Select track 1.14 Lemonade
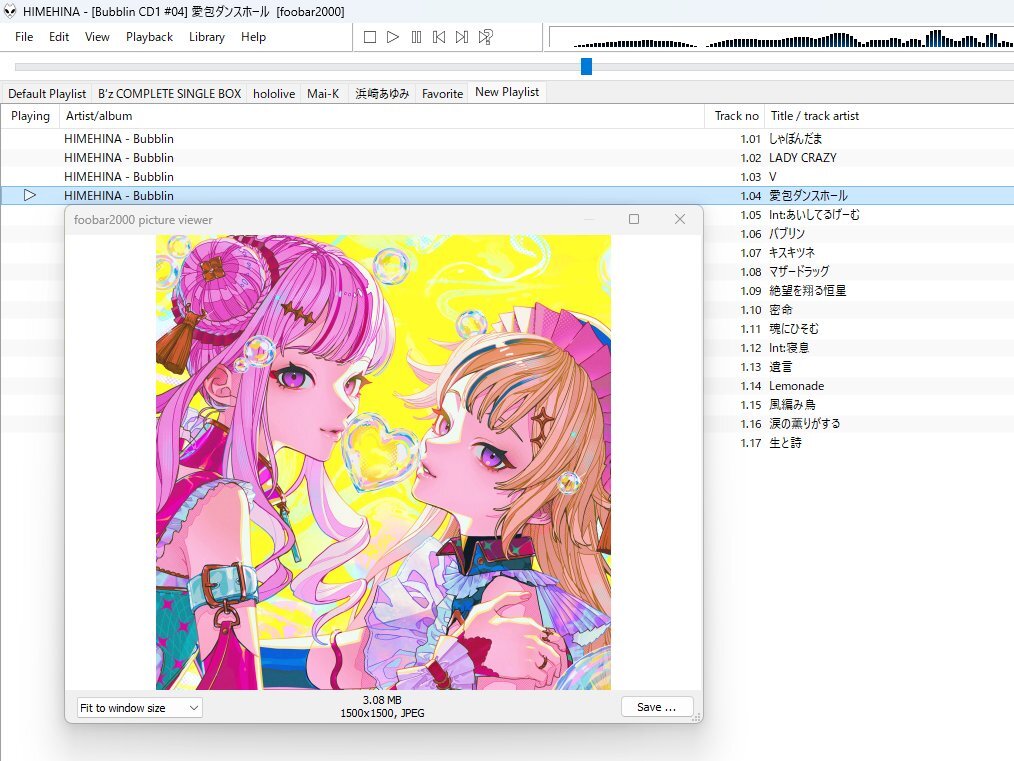Screen dimensions: 1014x761 pos(859,386)
